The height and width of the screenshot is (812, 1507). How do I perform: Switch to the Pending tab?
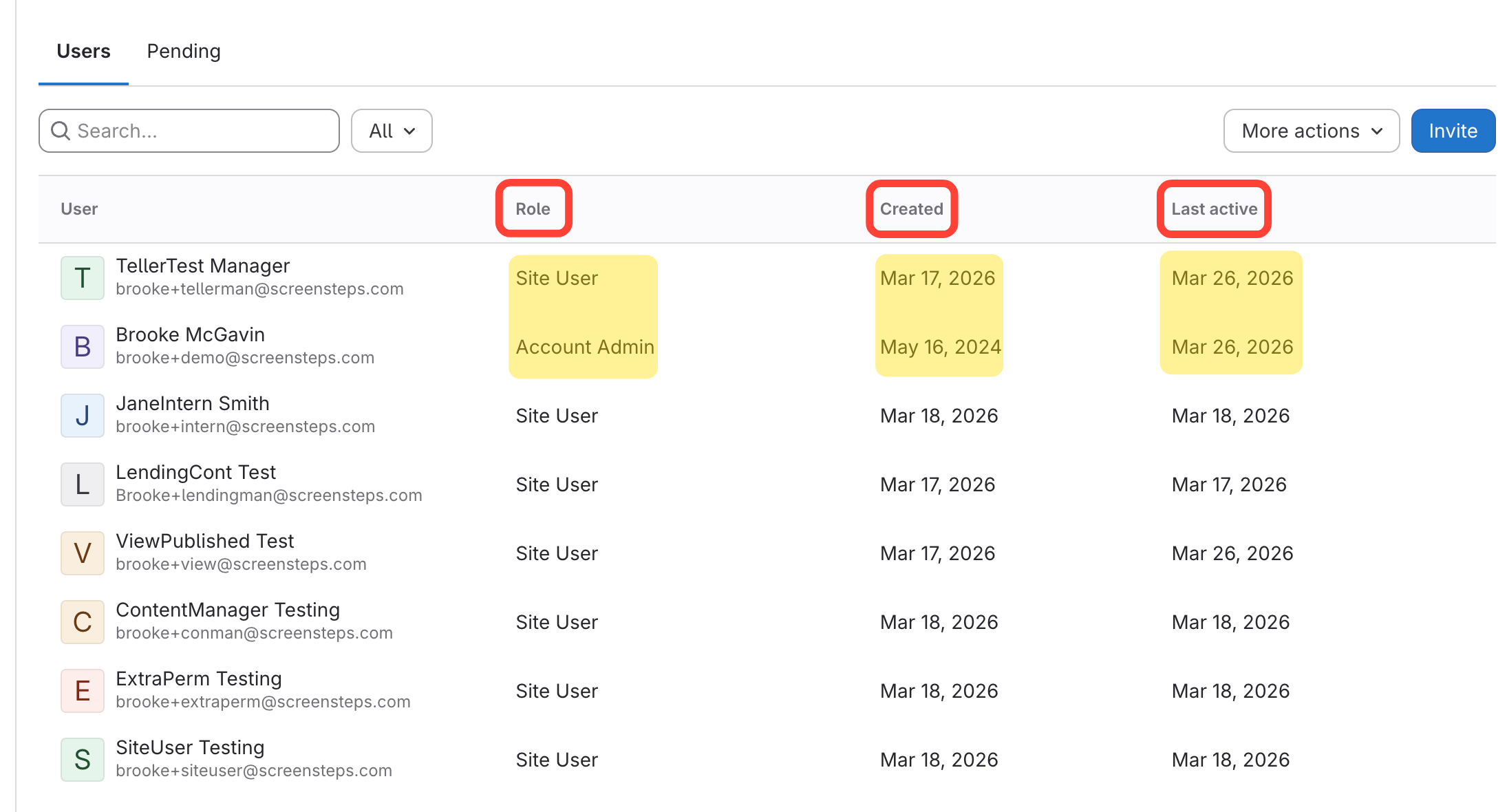pyautogui.click(x=184, y=52)
